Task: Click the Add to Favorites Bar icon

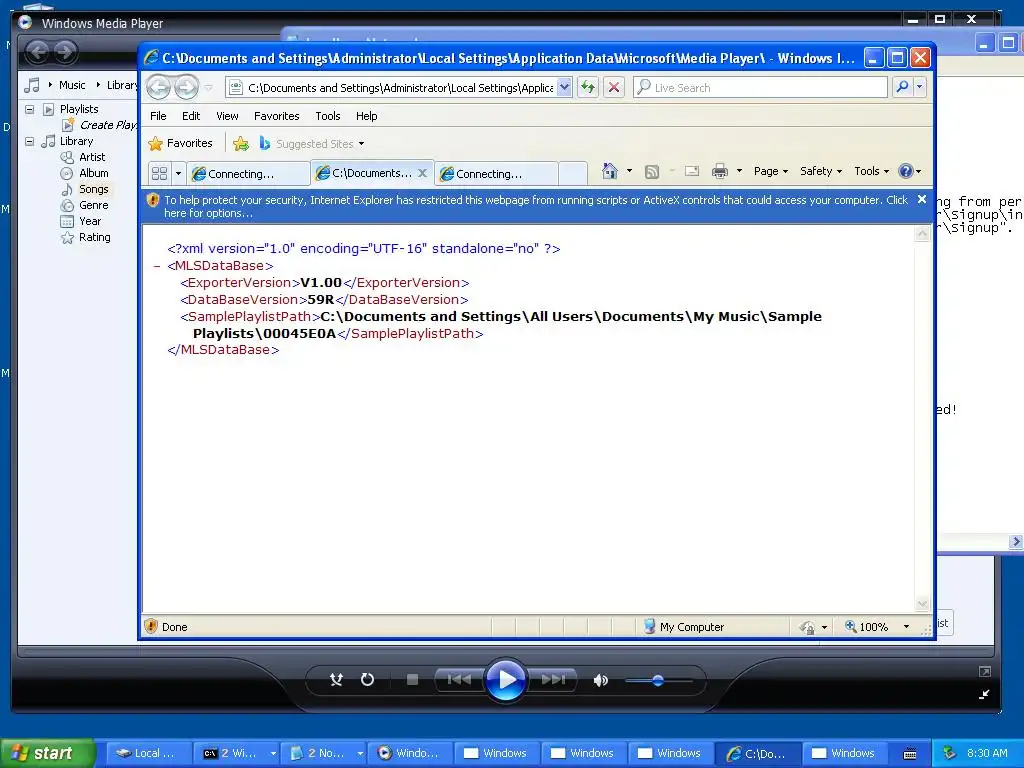Action: pos(241,144)
